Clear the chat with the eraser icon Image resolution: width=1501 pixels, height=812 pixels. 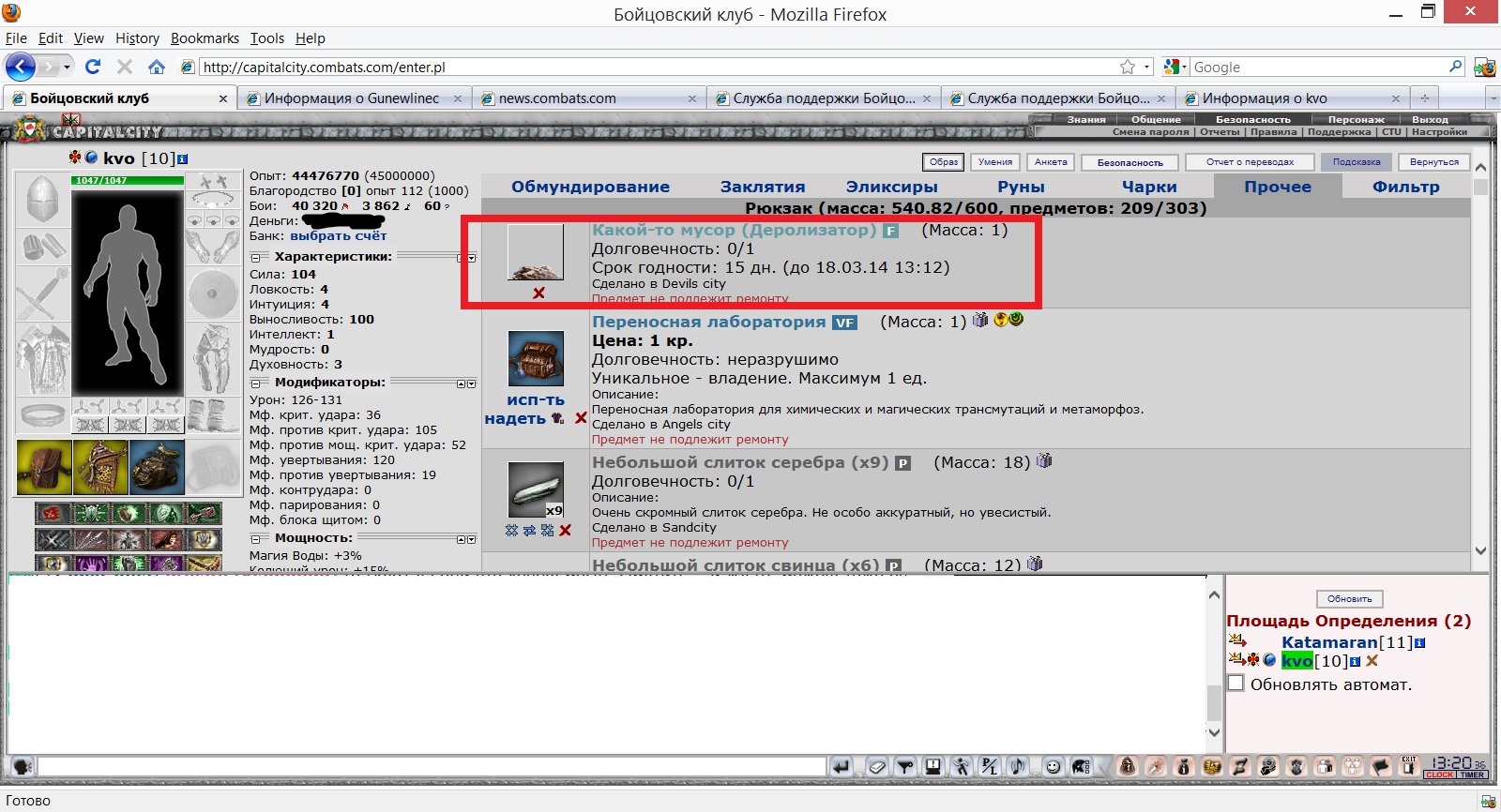pyautogui.click(x=876, y=767)
